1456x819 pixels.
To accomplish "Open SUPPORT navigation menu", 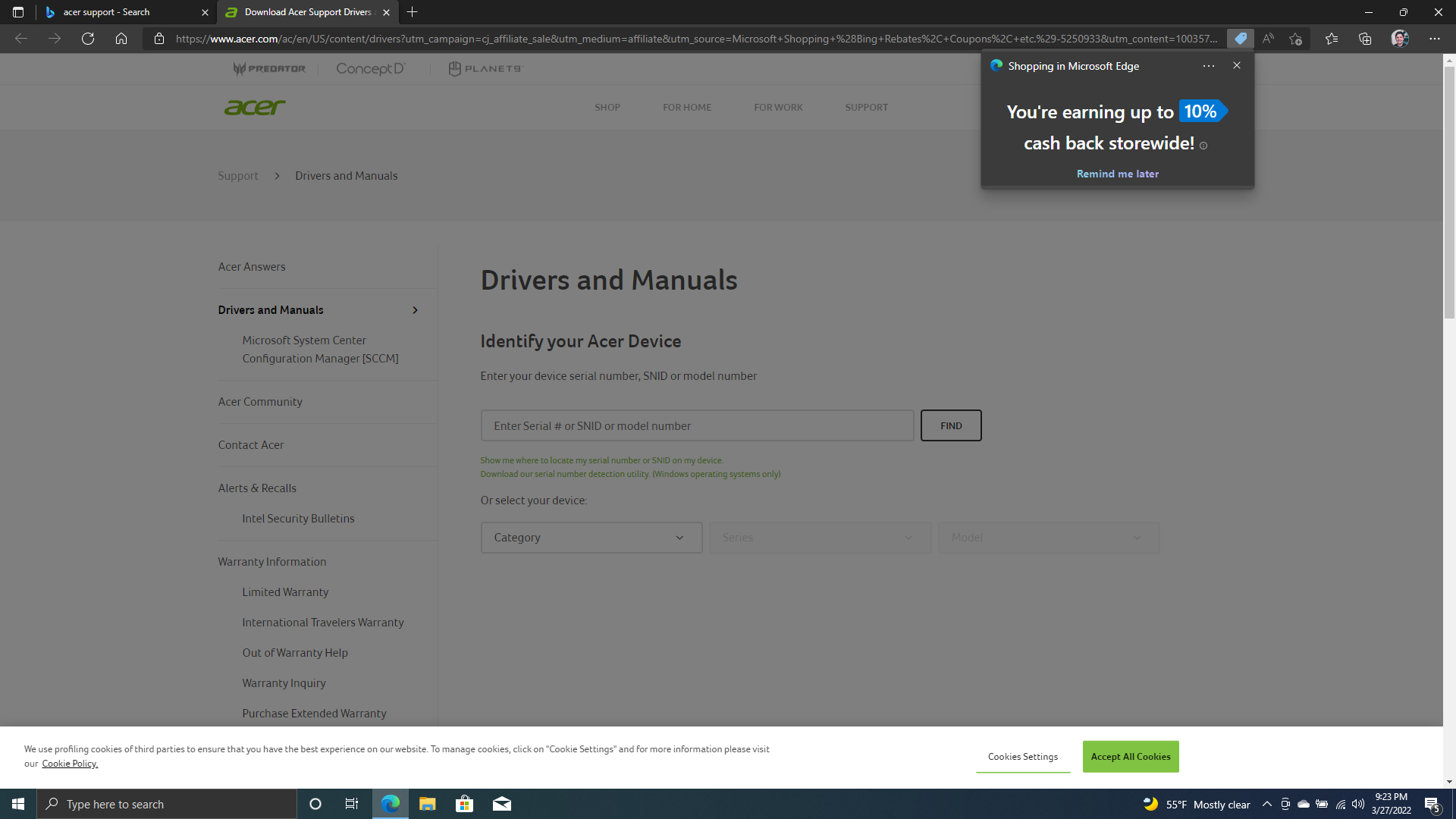I will 867,108.
